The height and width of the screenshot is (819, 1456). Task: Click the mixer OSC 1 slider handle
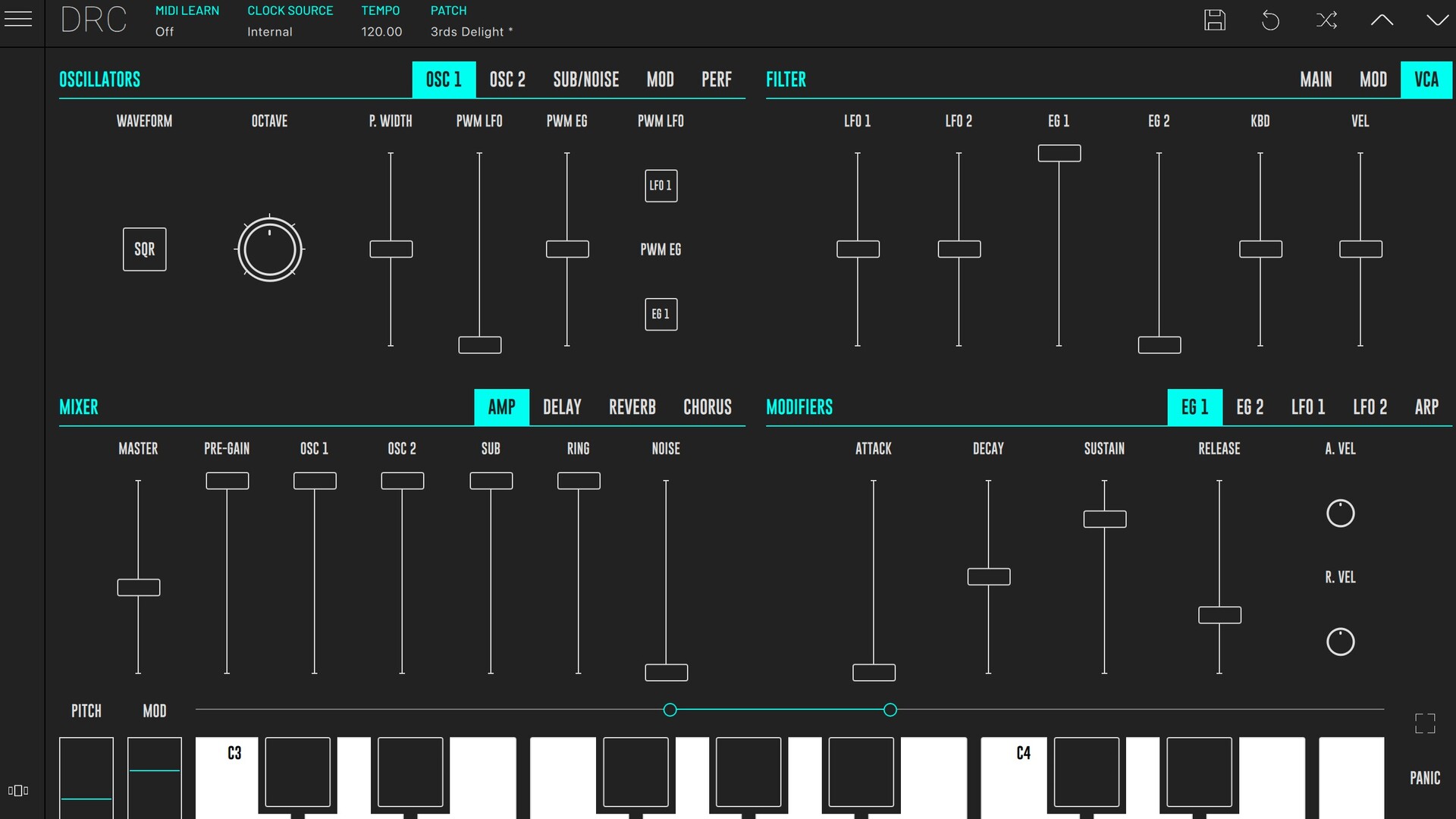(315, 481)
